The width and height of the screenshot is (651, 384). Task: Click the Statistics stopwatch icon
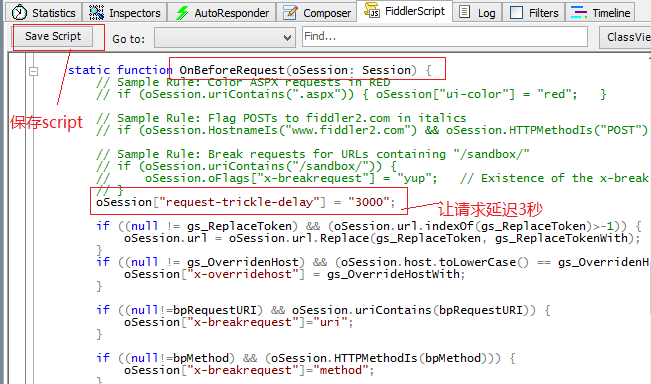[19, 12]
